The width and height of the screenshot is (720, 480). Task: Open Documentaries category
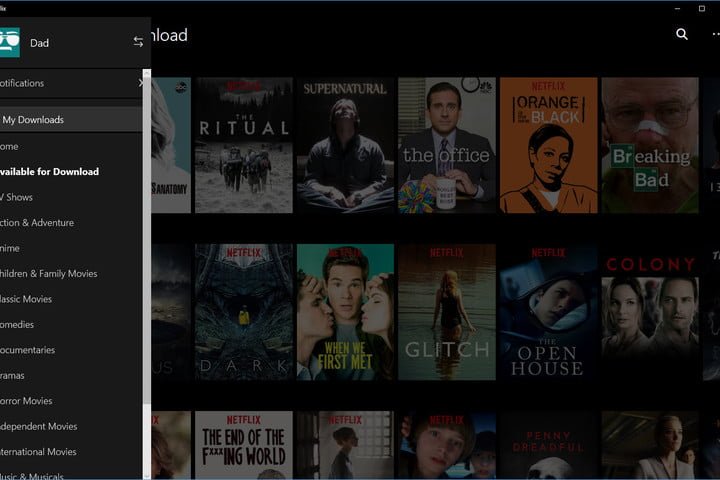tap(71, 350)
